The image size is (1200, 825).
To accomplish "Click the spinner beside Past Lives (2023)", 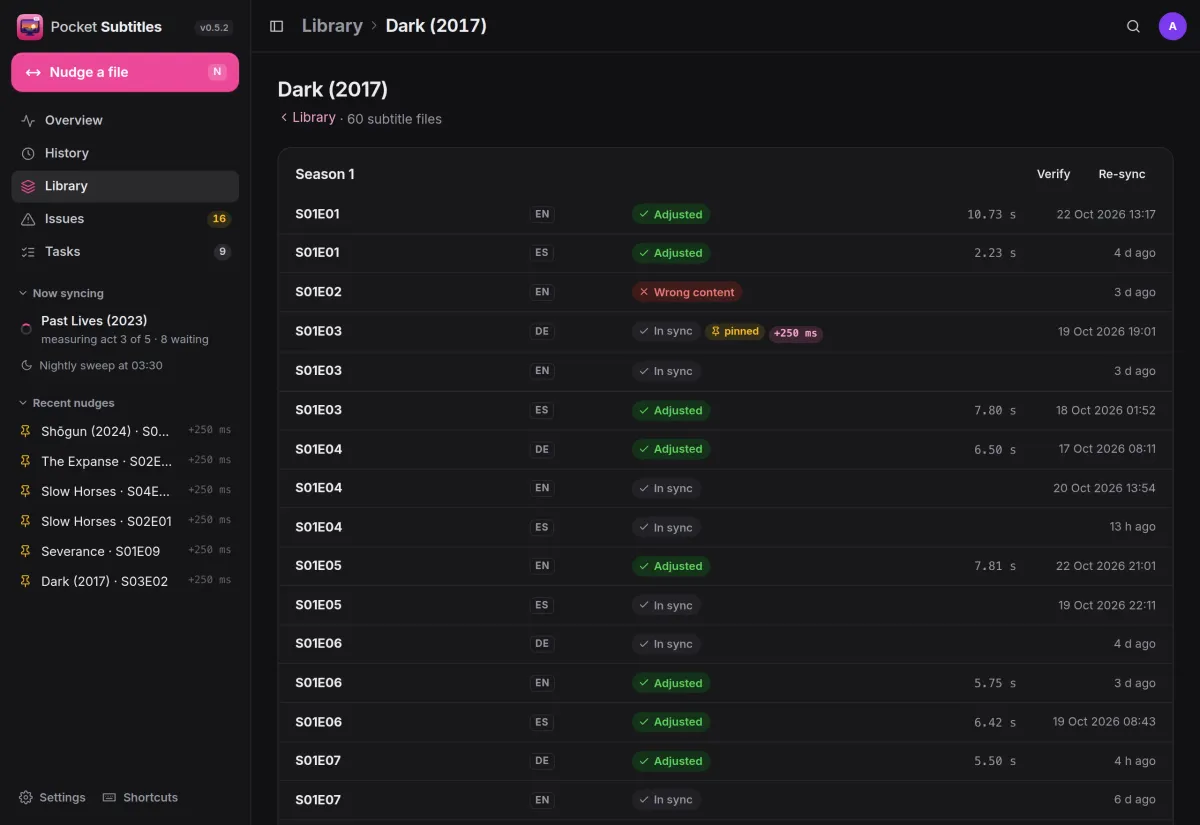I will [26, 329].
